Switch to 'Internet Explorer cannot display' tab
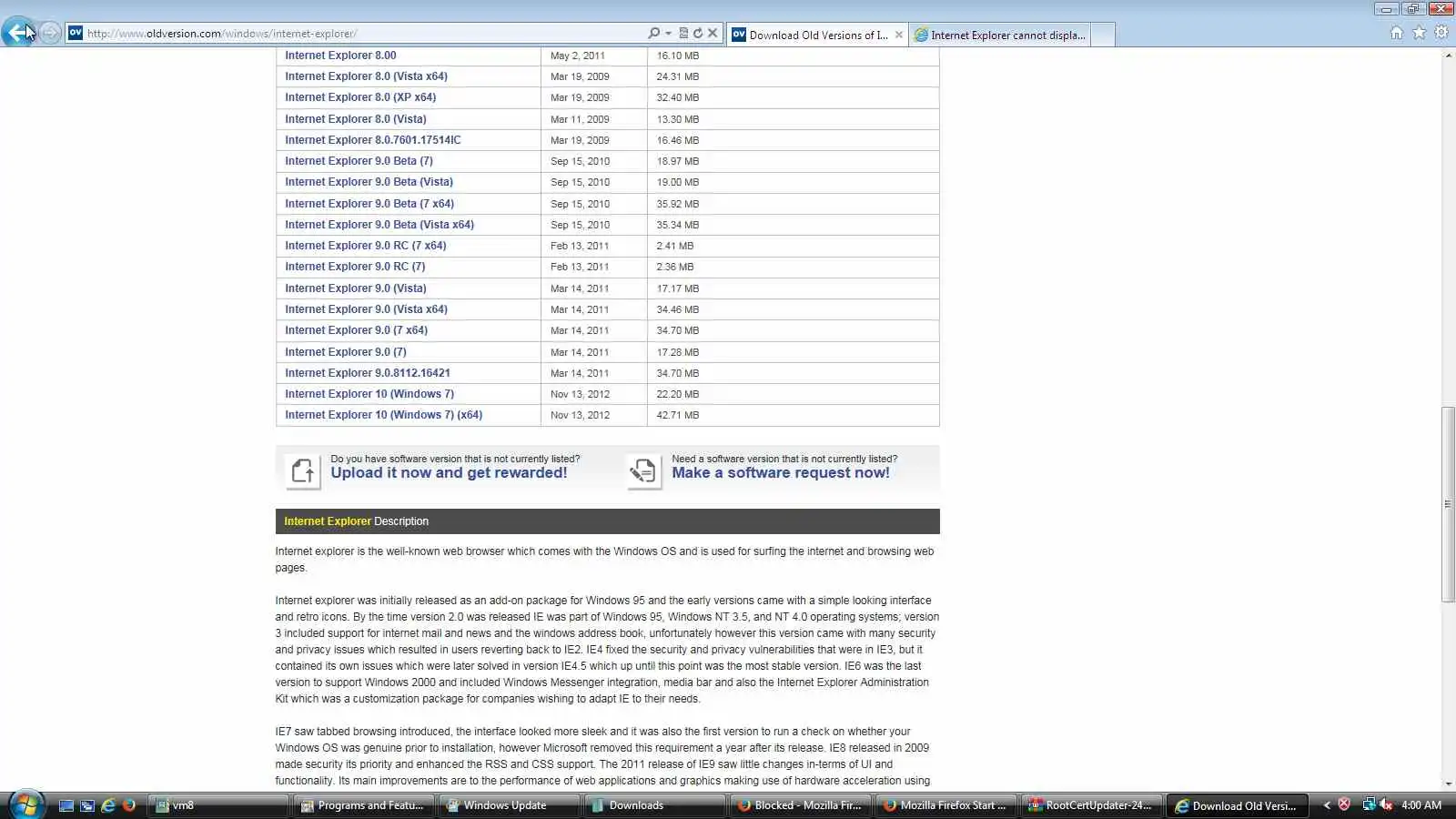Image resolution: width=1456 pixels, height=819 pixels. click(x=1000, y=35)
